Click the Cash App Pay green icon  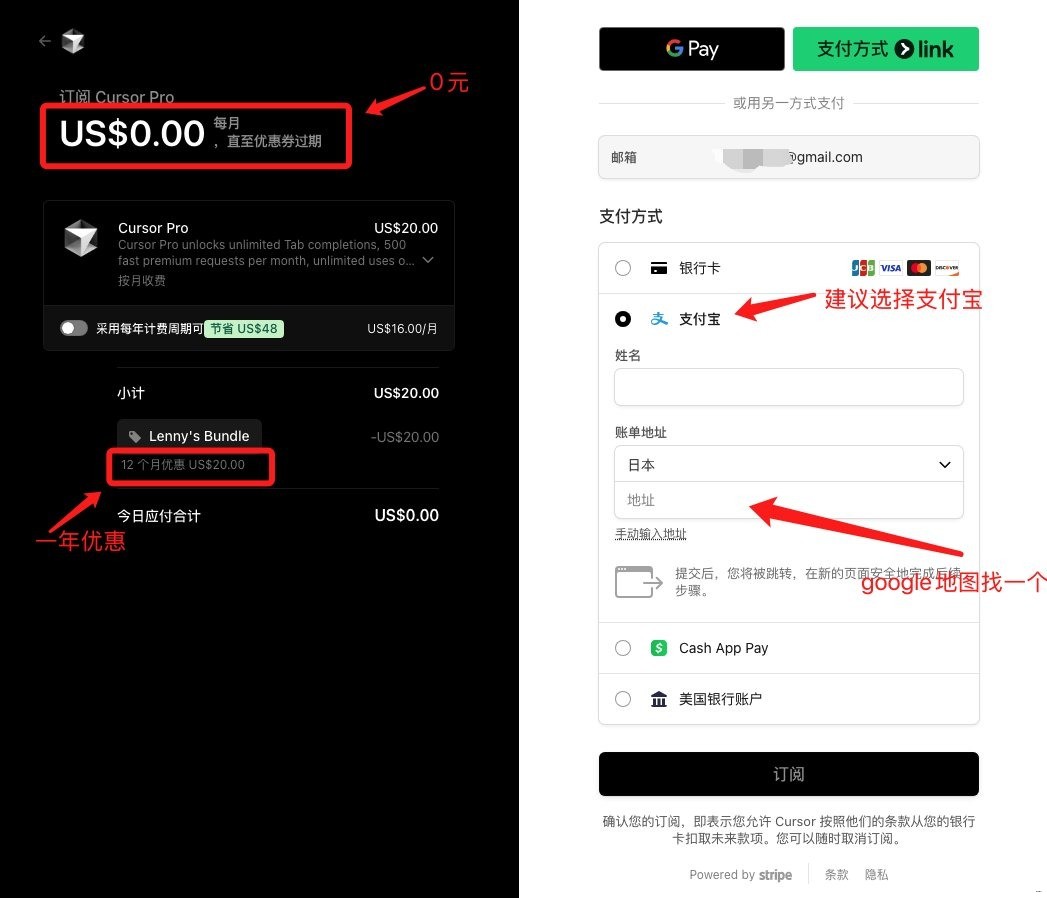click(x=659, y=648)
